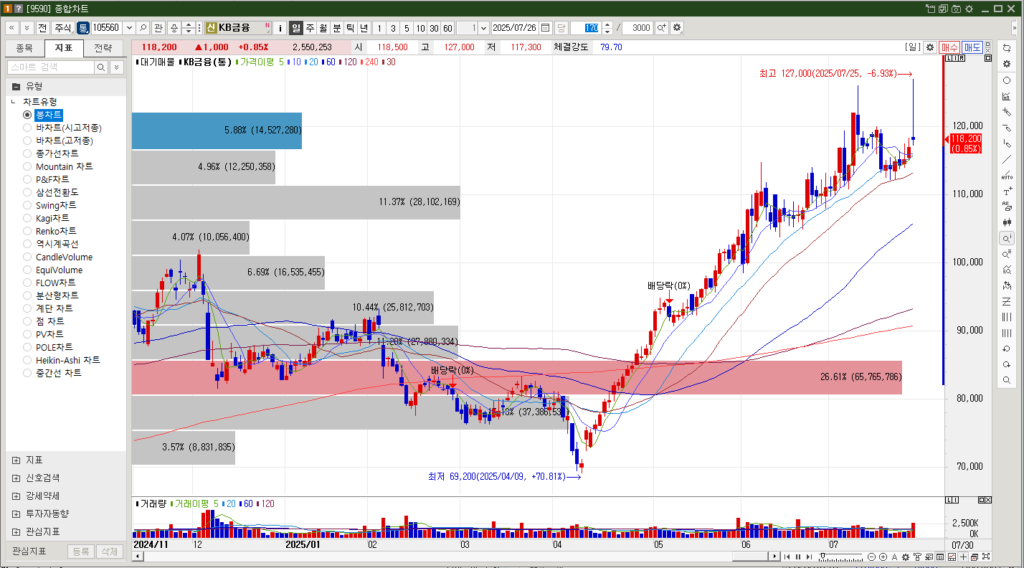The height and width of the screenshot is (568, 1024).
Task: Click the zoom-out minus circle icon
Action: [871, 557]
